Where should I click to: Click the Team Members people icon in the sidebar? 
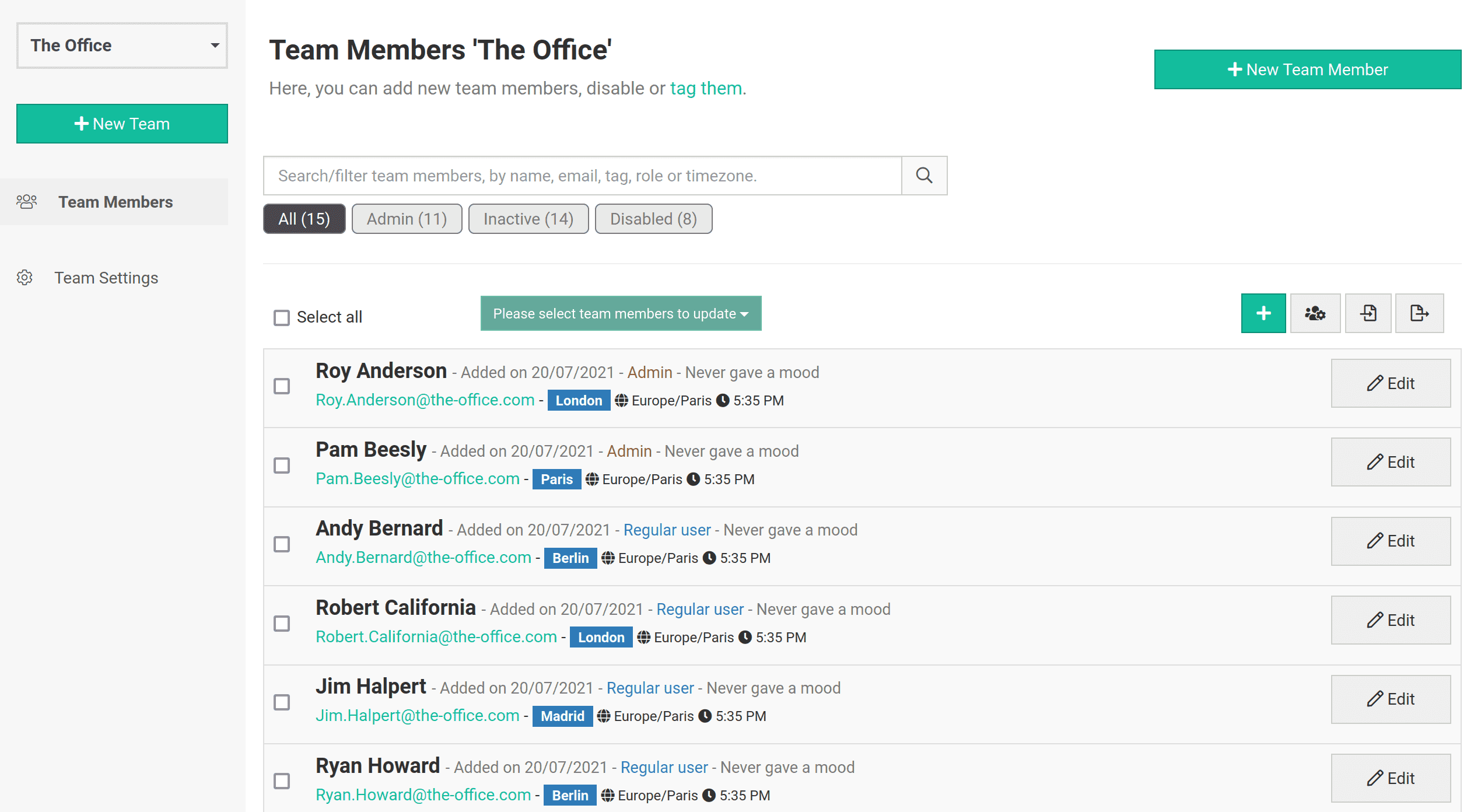click(x=26, y=202)
